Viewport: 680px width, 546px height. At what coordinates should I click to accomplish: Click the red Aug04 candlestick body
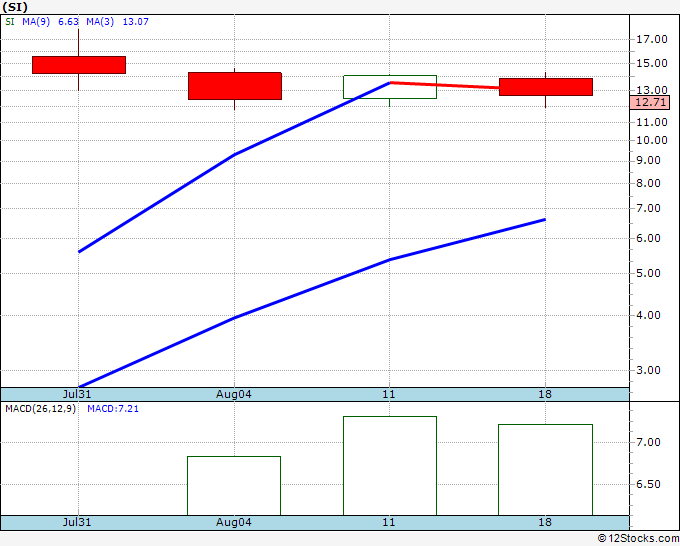tap(235, 86)
